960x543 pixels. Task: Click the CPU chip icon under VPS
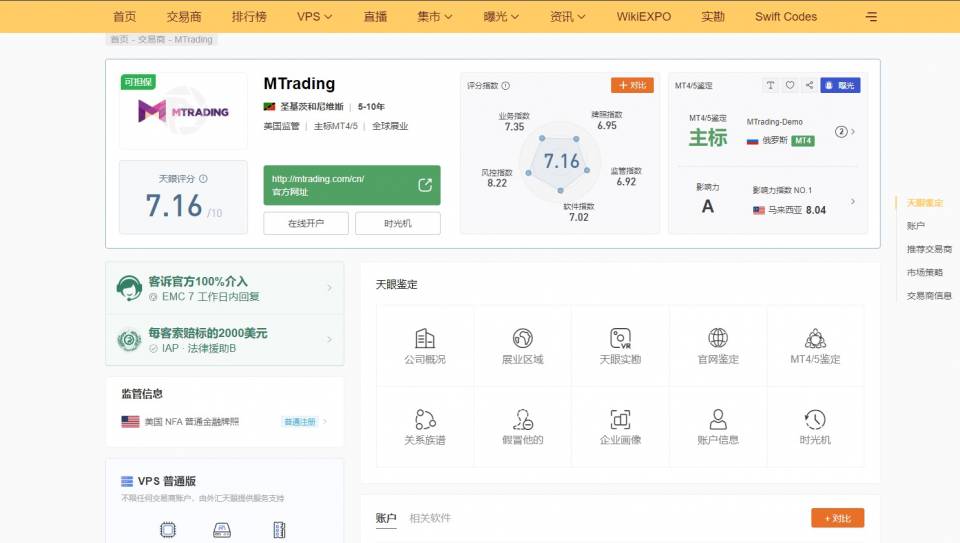pyautogui.click(x=168, y=530)
